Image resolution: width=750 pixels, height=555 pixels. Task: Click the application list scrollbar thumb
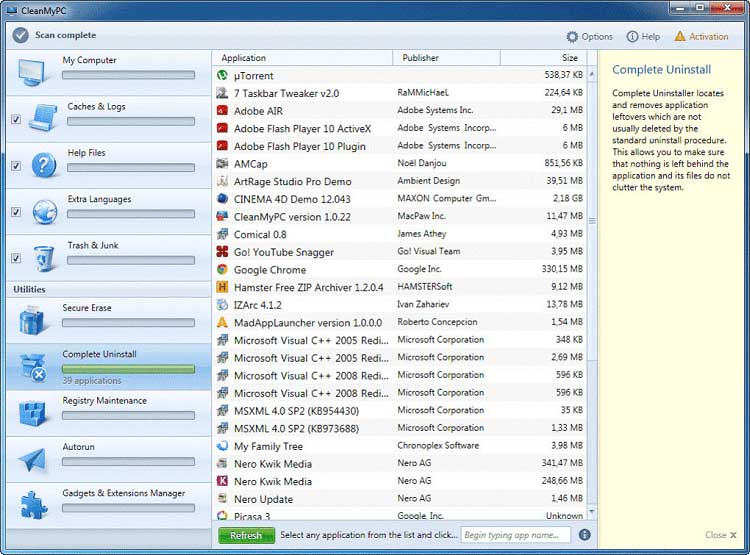[592, 221]
